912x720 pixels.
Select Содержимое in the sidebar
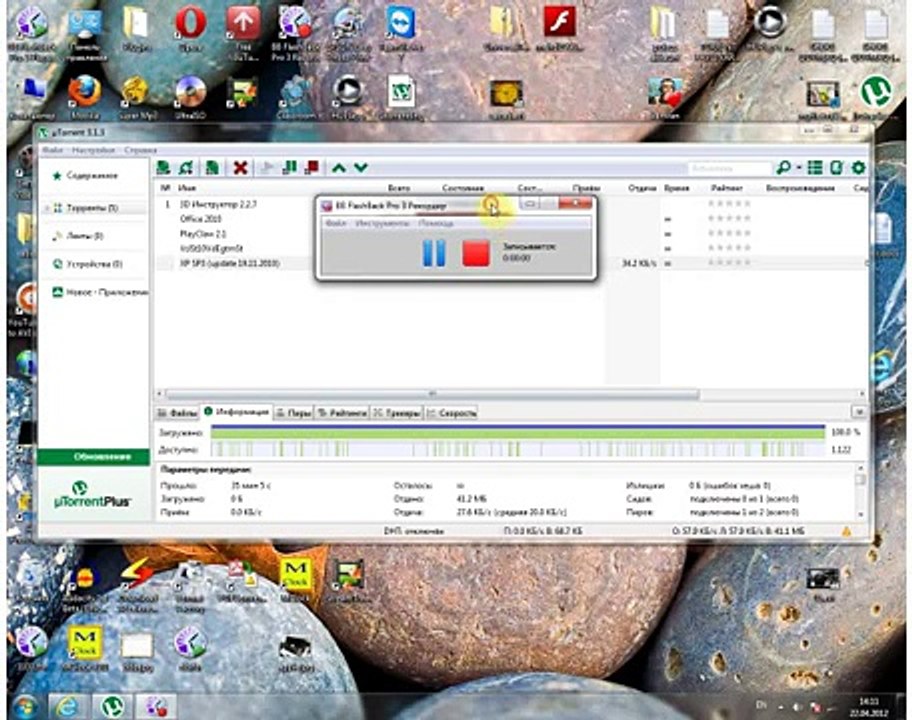coord(91,175)
